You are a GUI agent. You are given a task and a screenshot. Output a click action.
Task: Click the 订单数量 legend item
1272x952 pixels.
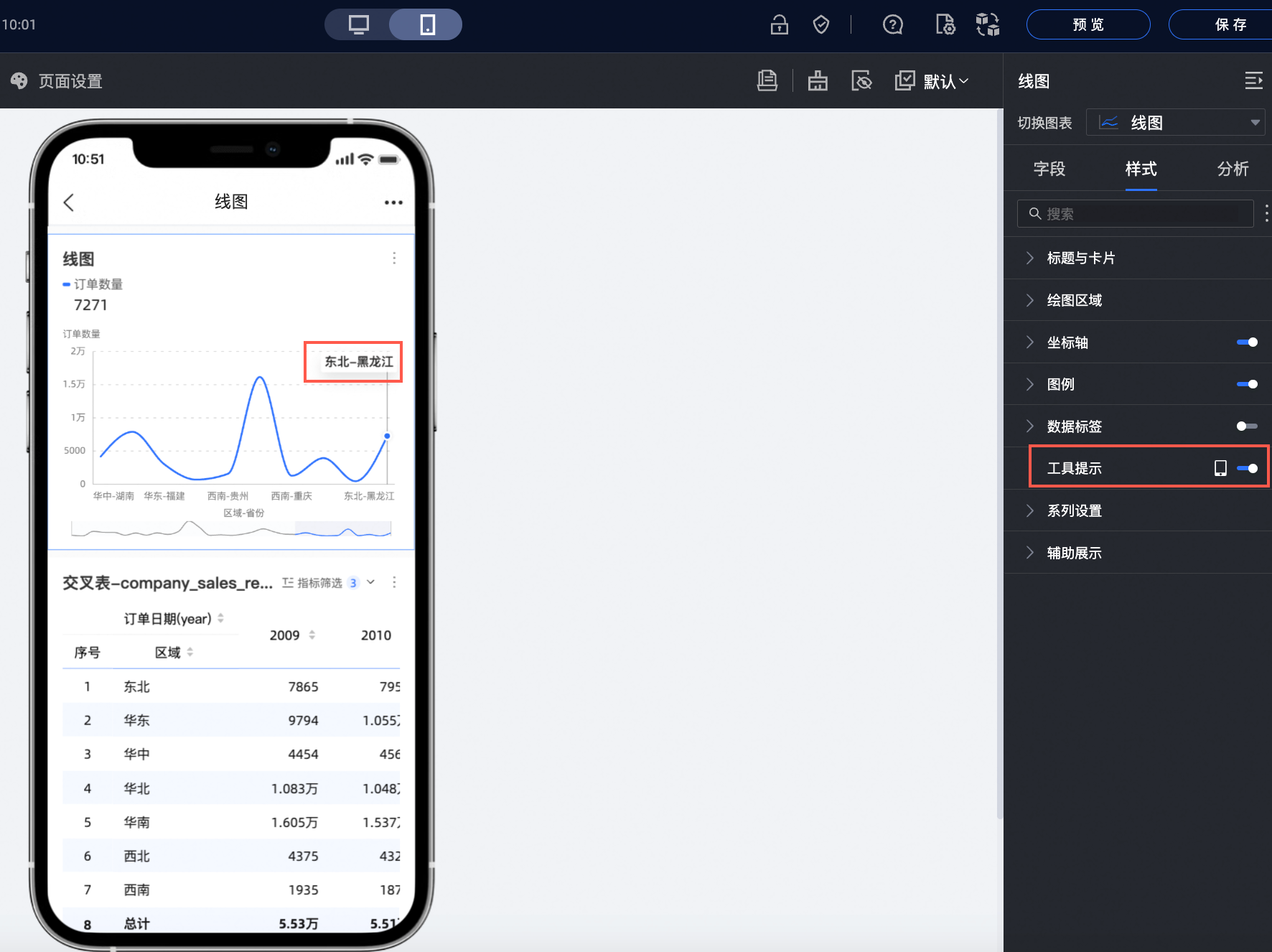coord(93,284)
